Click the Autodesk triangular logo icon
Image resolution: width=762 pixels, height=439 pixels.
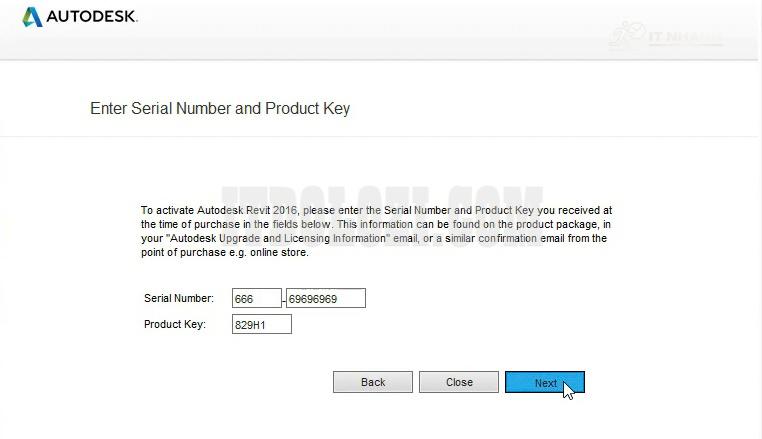[32, 17]
